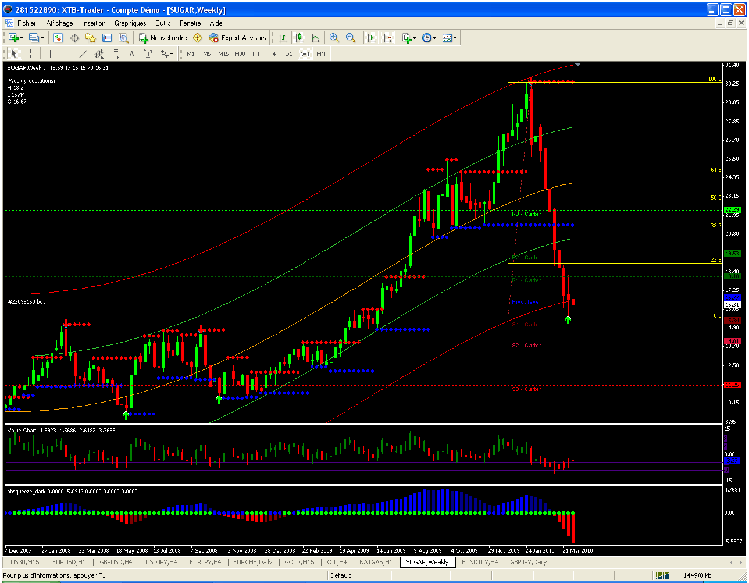Select the crosshair cursor tool
The image size is (749, 583).
pyautogui.click(x=29, y=54)
